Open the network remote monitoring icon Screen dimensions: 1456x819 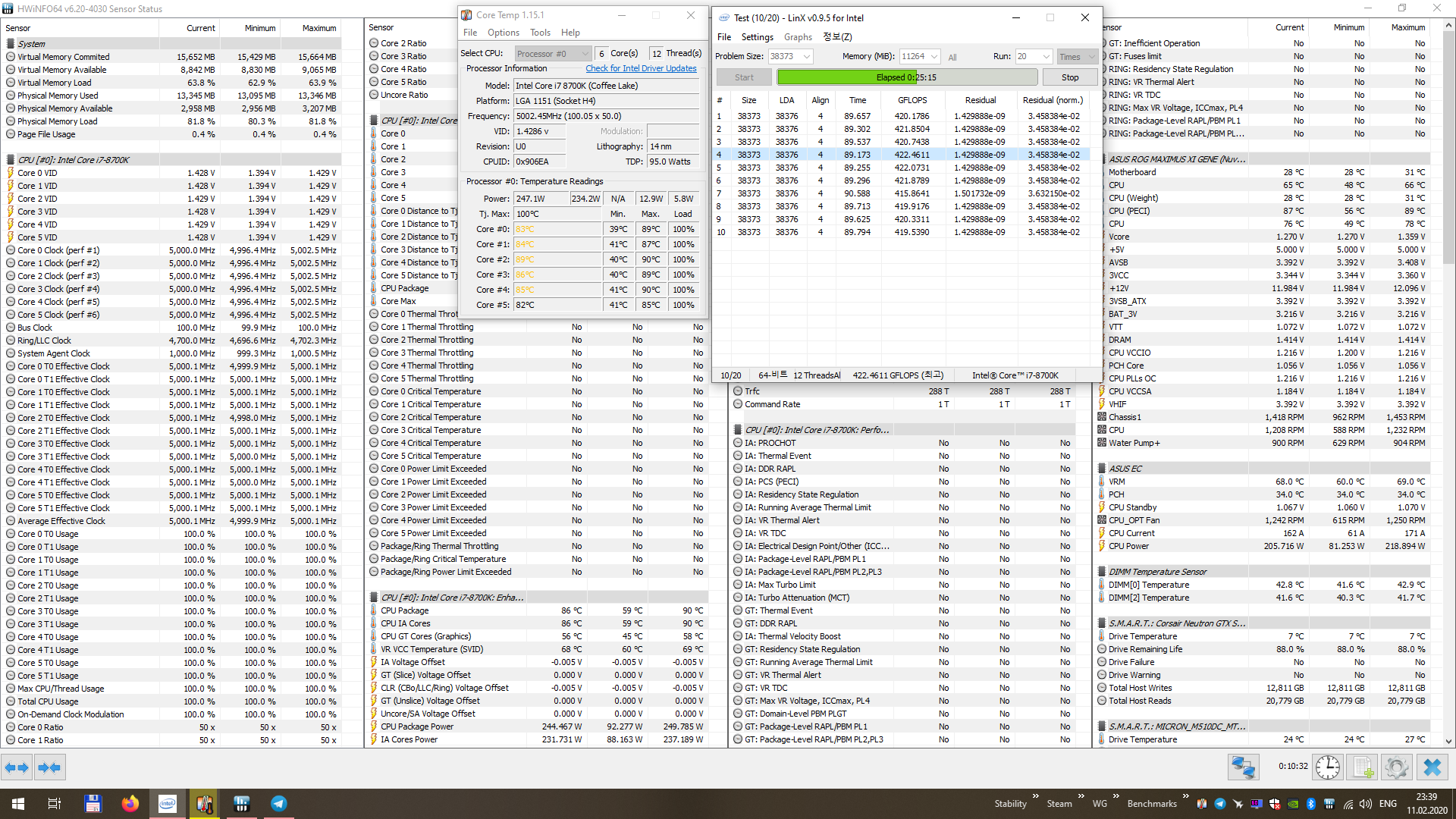pos(1244,767)
